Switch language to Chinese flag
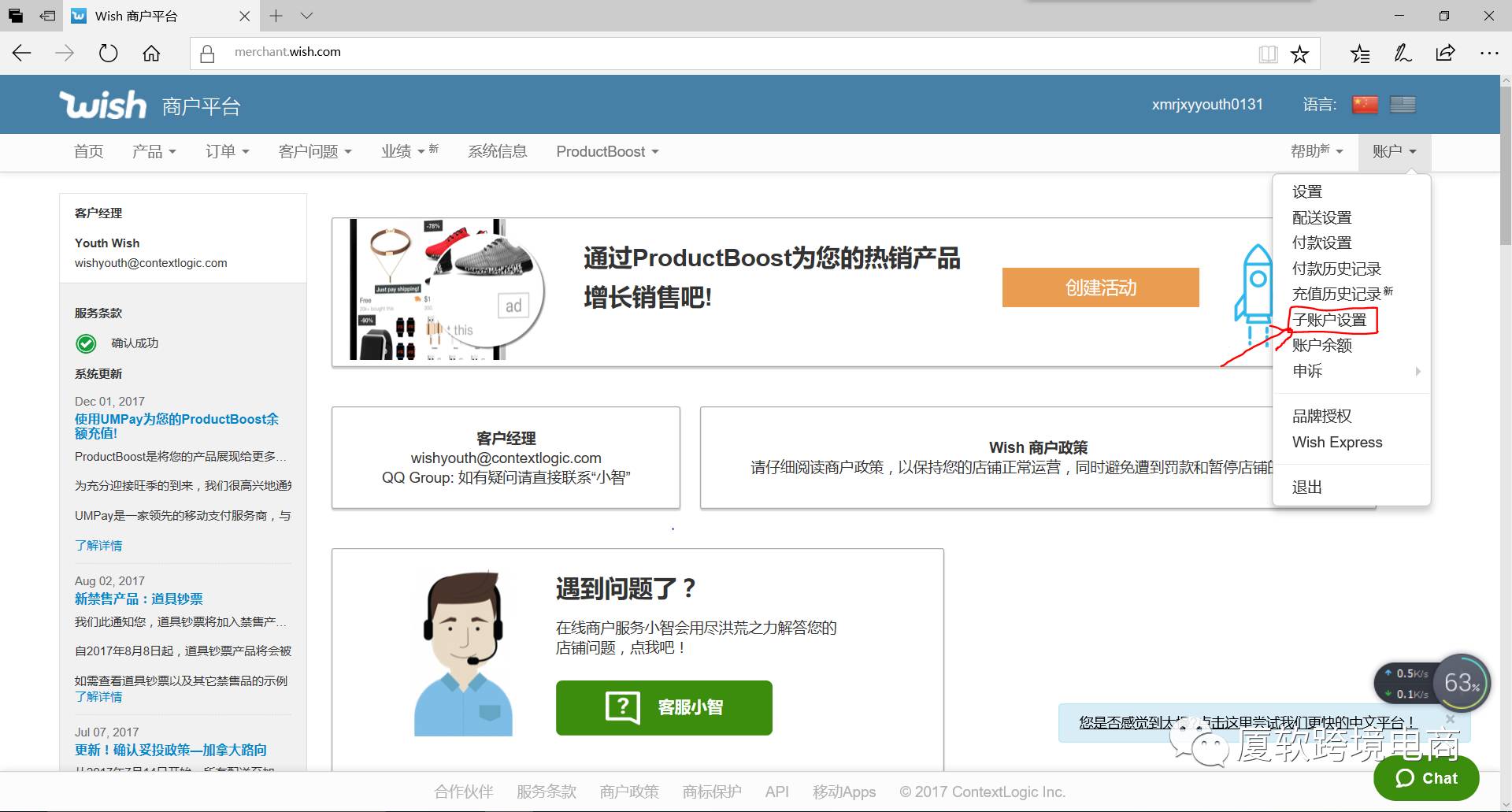Viewport: 1512px width, 812px height. 1365,105
